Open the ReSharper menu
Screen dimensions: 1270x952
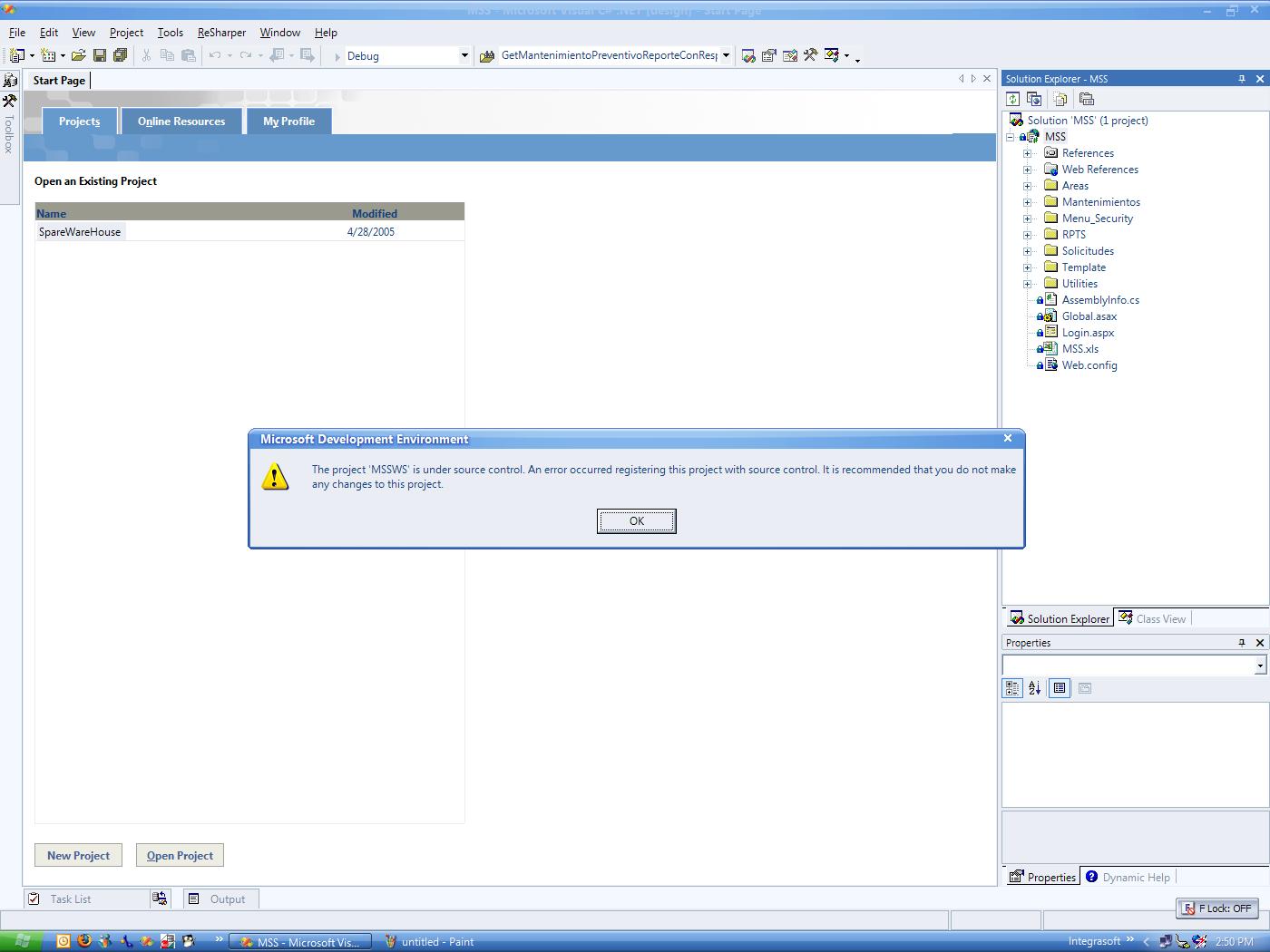(221, 32)
